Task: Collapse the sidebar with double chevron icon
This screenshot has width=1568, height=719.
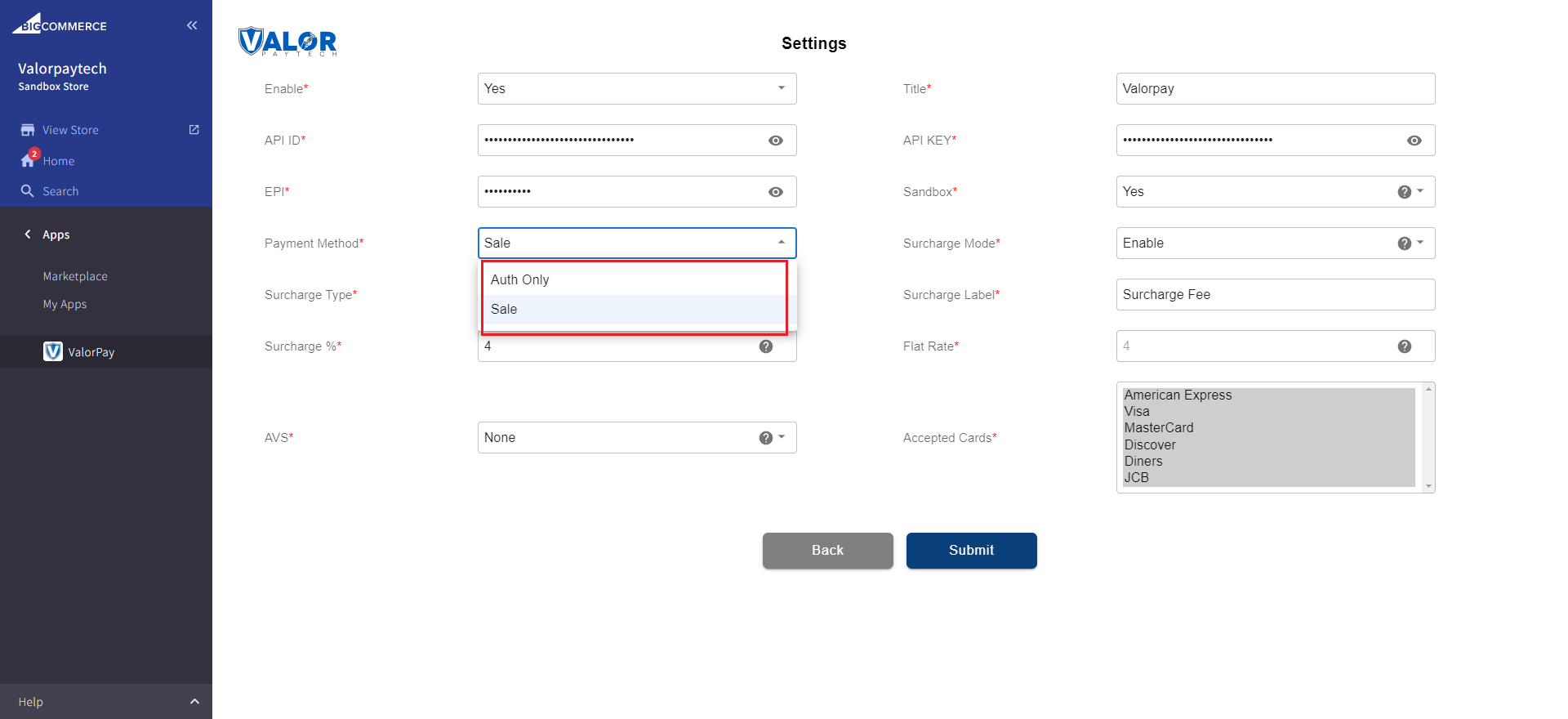Action: click(x=192, y=25)
